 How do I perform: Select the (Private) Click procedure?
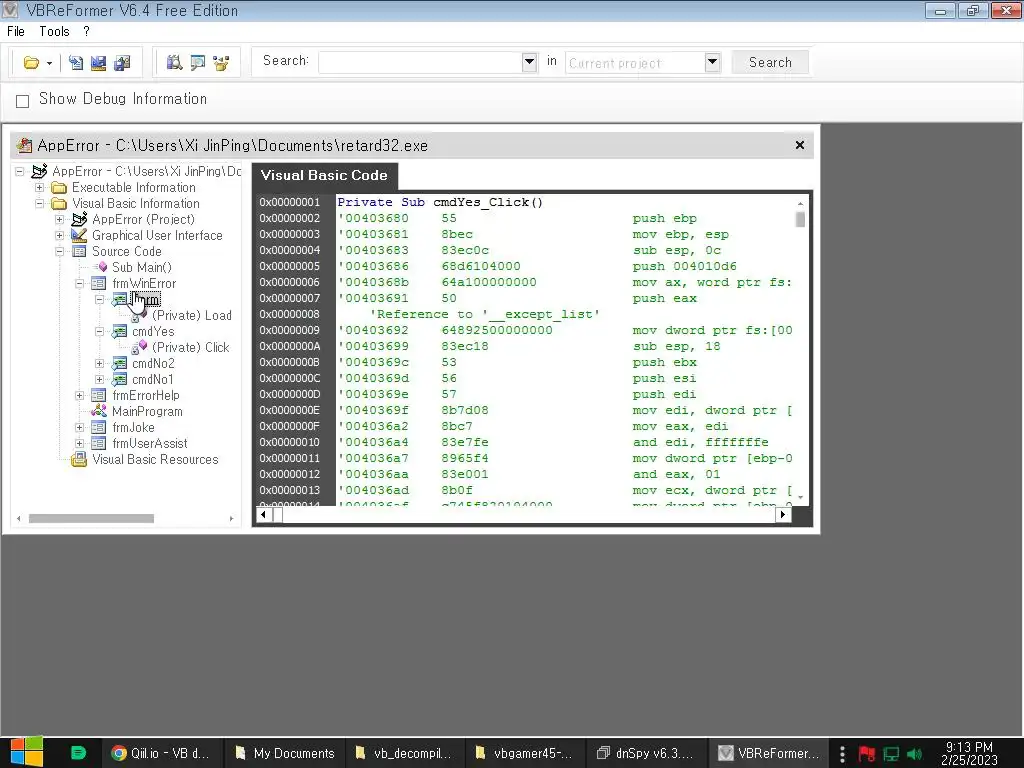pyautogui.click(x=191, y=347)
